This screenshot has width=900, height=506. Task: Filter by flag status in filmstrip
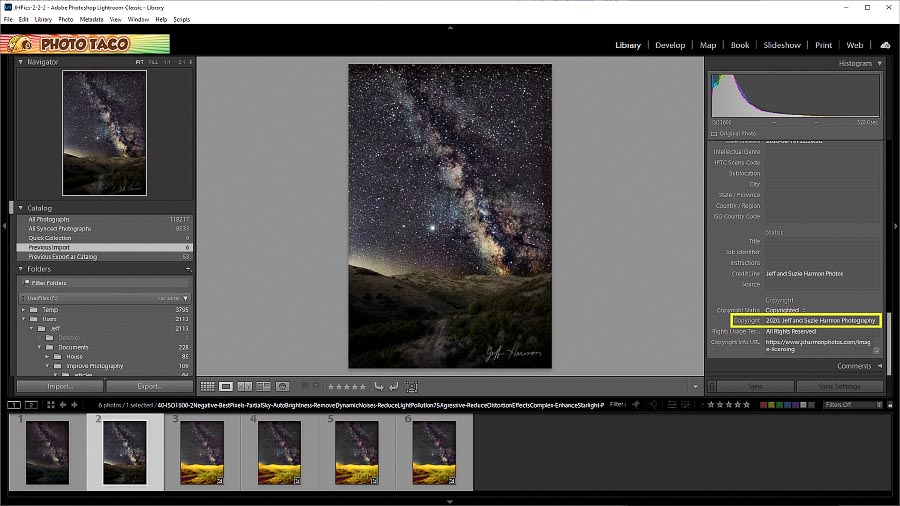(636, 404)
